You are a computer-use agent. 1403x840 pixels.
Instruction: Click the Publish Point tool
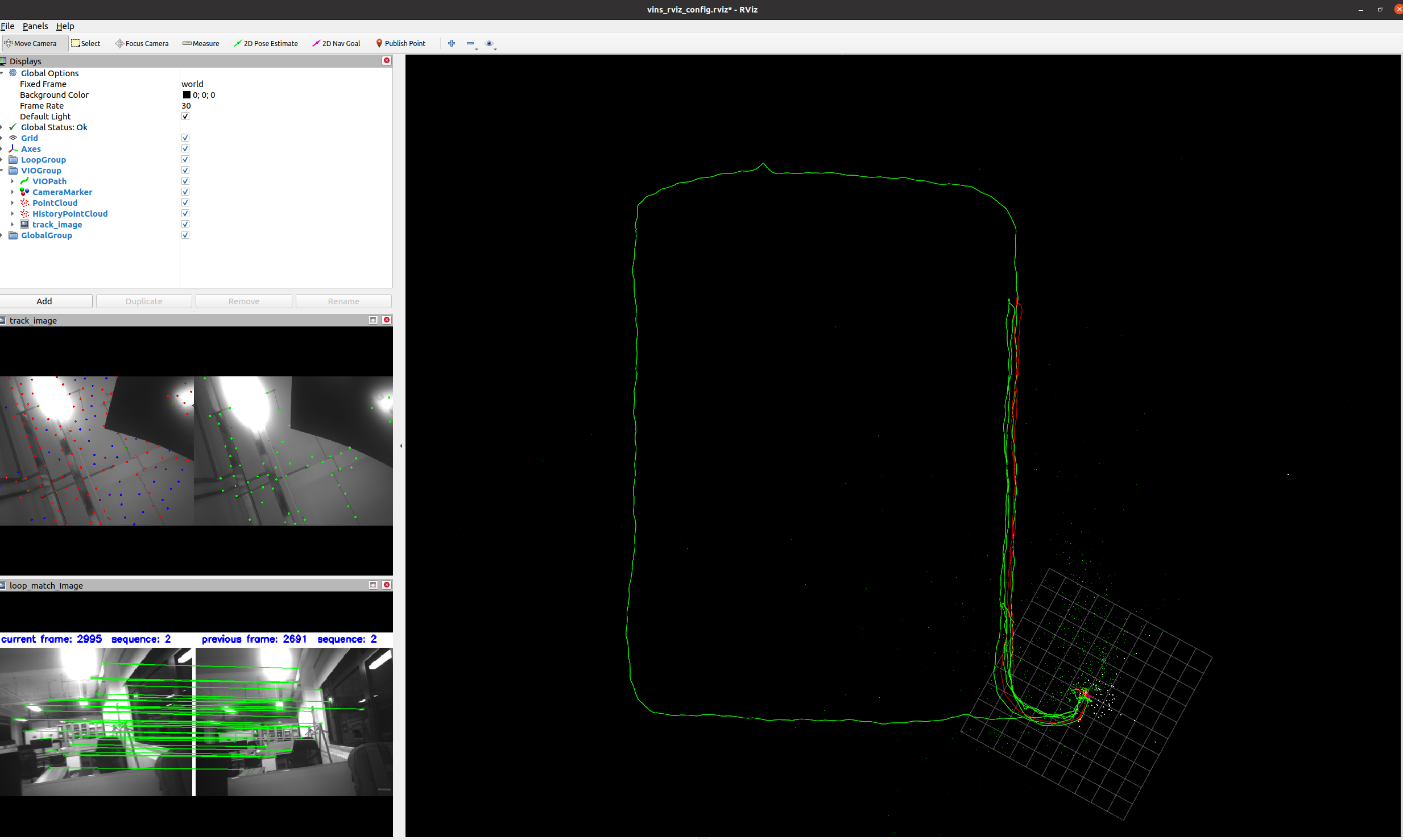click(x=400, y=43)
